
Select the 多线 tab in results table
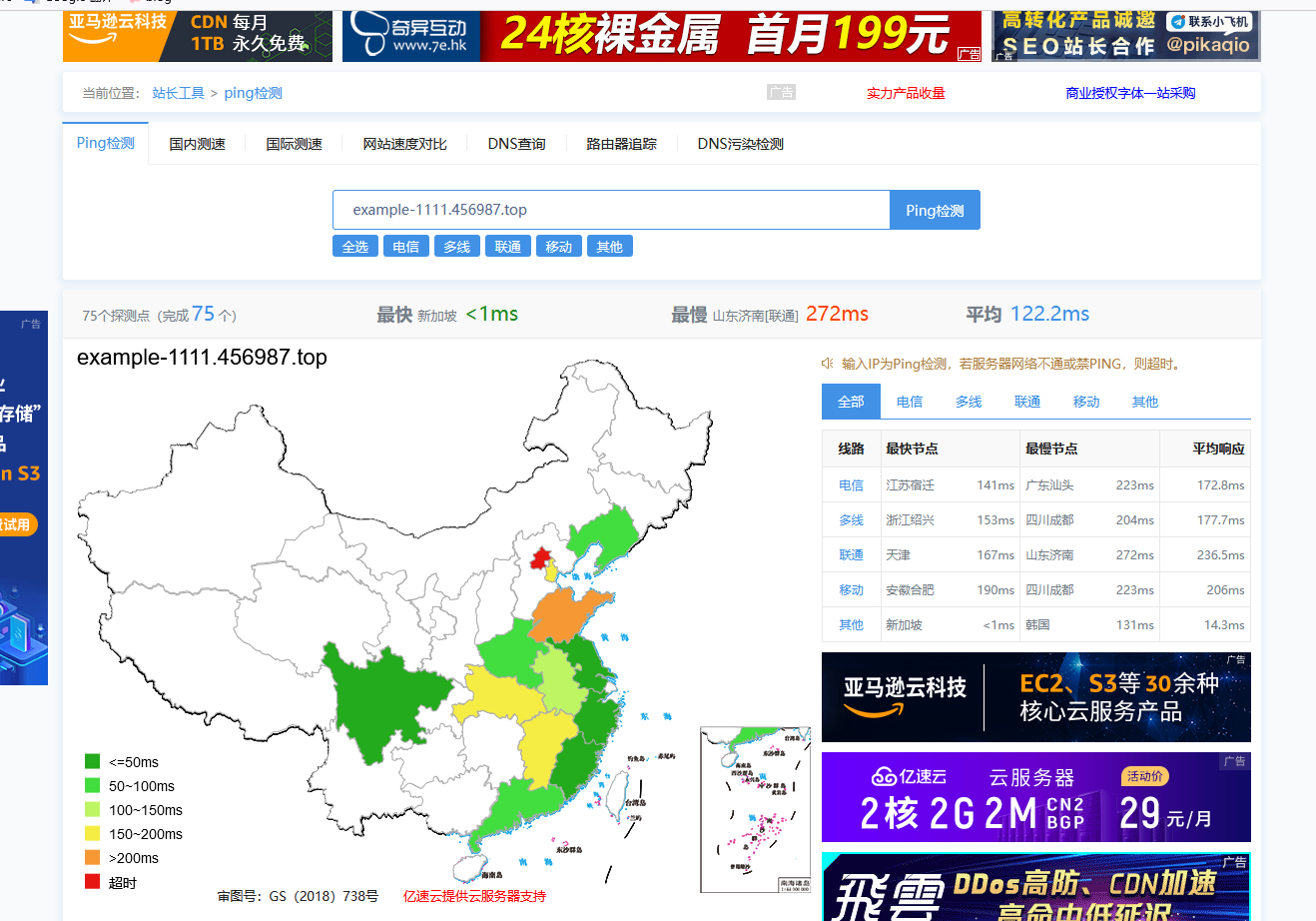point(969,402)
